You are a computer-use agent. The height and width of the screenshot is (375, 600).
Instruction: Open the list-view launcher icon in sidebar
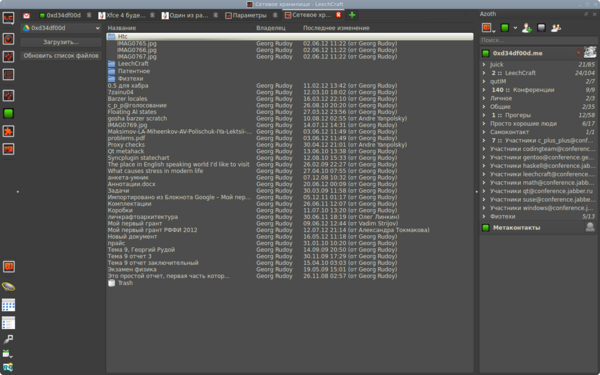click(x=8, y=323)
